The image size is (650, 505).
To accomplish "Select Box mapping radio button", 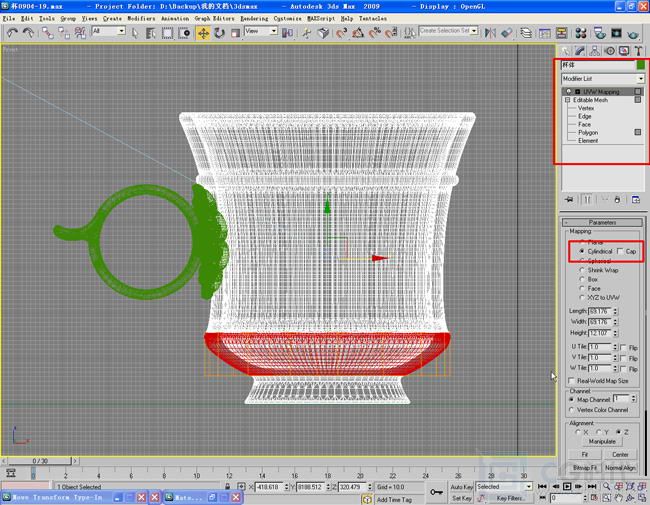I will click(x=582, y=279).
